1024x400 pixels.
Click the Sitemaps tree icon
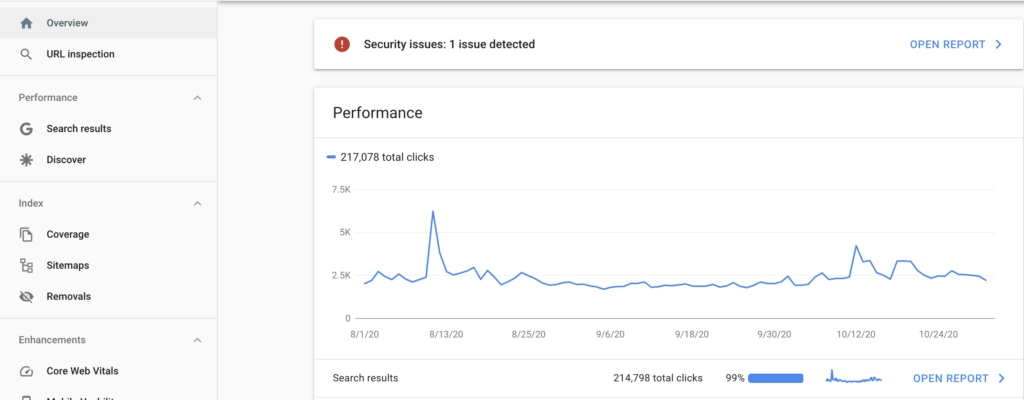[26, 266]
